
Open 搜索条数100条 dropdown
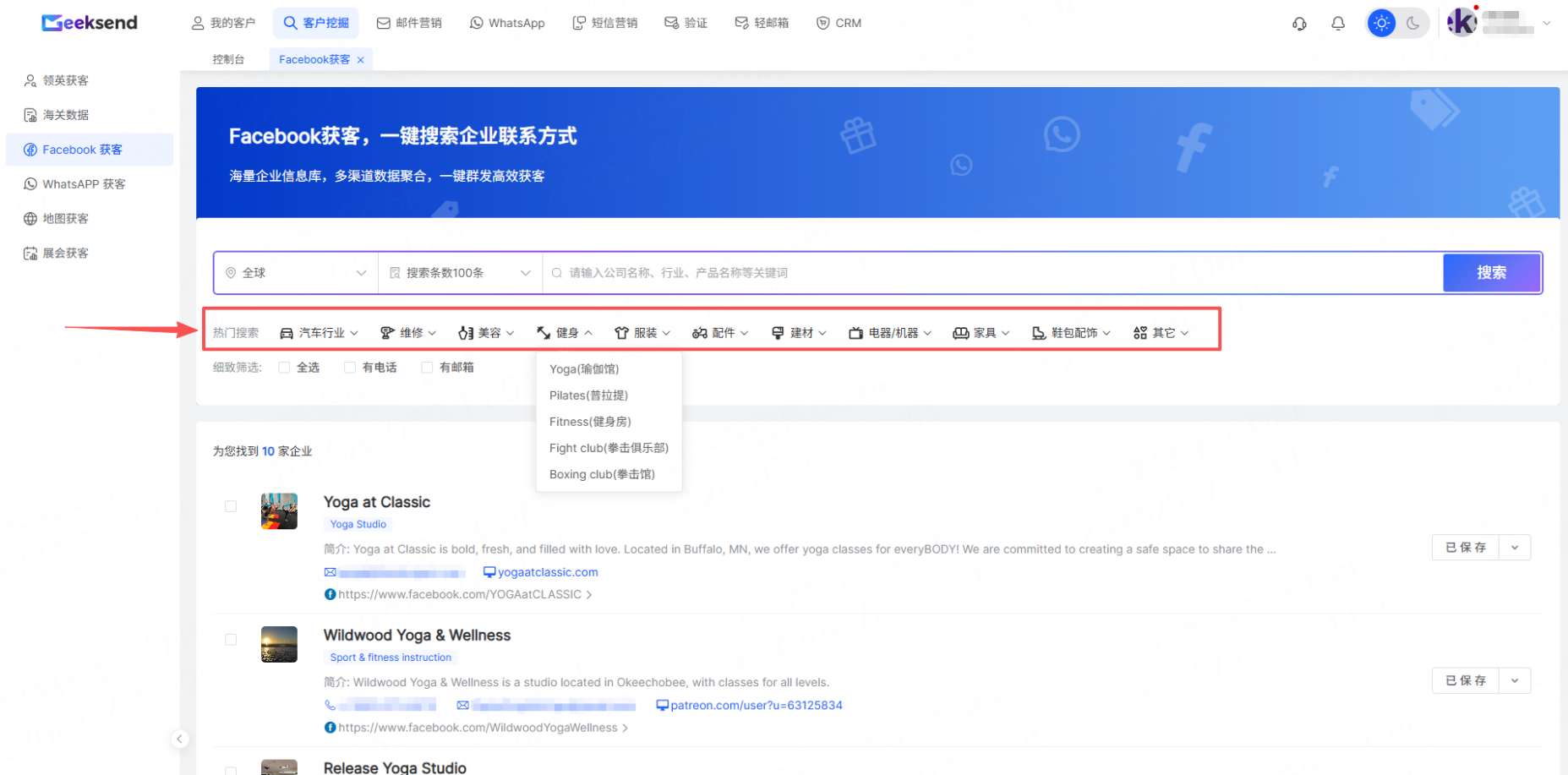pos(460,273)
